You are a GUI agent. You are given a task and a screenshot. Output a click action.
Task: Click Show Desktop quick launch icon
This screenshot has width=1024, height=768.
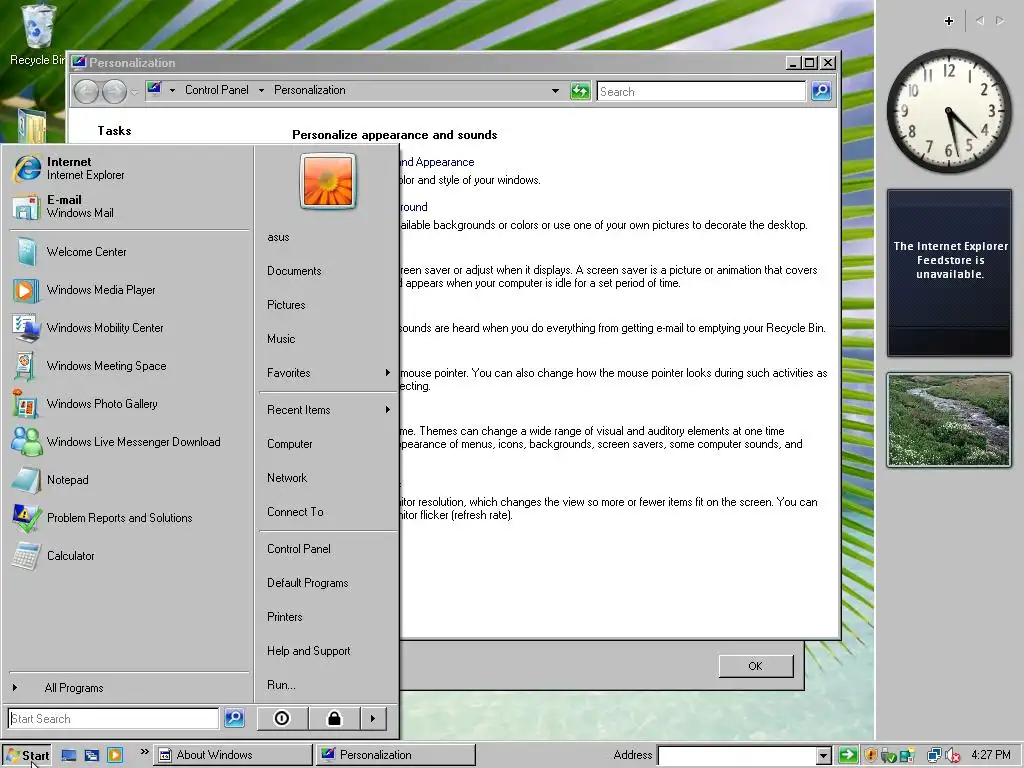click(x=69, y=755)
